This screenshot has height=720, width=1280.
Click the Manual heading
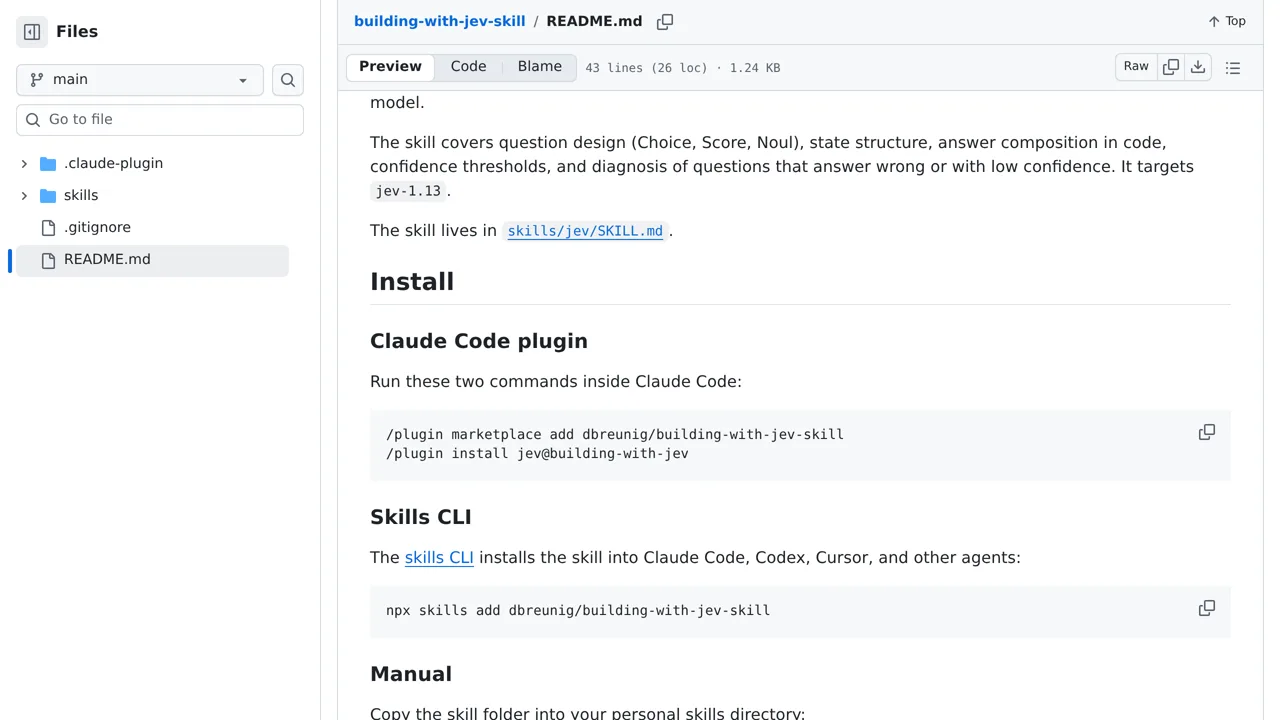point(411,674)
